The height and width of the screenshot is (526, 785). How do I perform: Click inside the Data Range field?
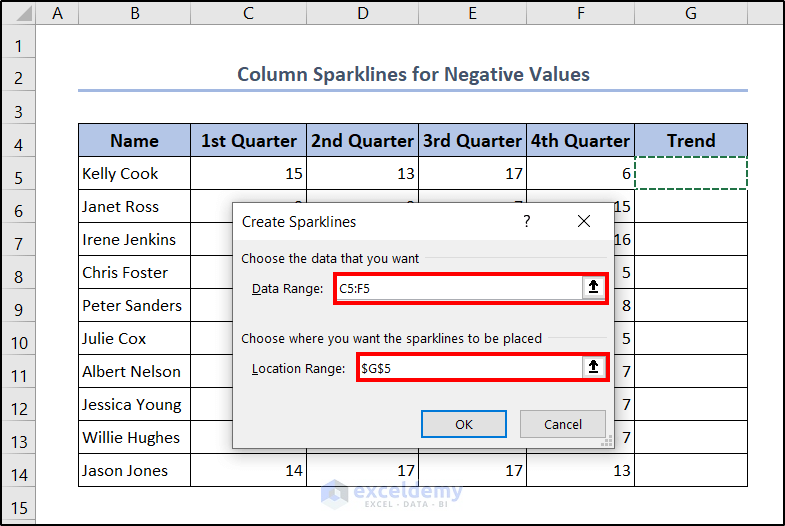(x=458, y=288)
